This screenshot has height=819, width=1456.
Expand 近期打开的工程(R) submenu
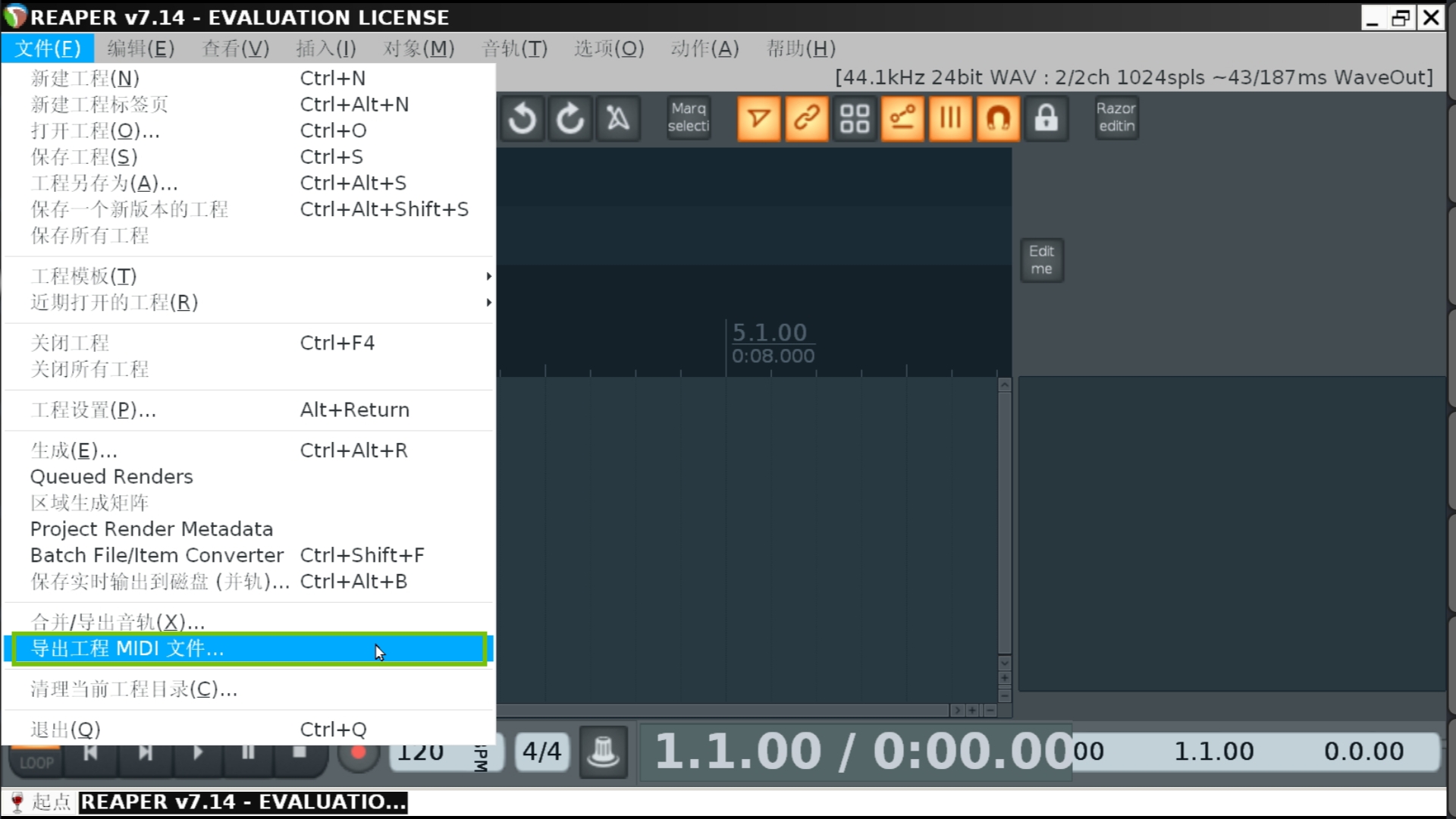pyautogui.click(x=249, y=303)
